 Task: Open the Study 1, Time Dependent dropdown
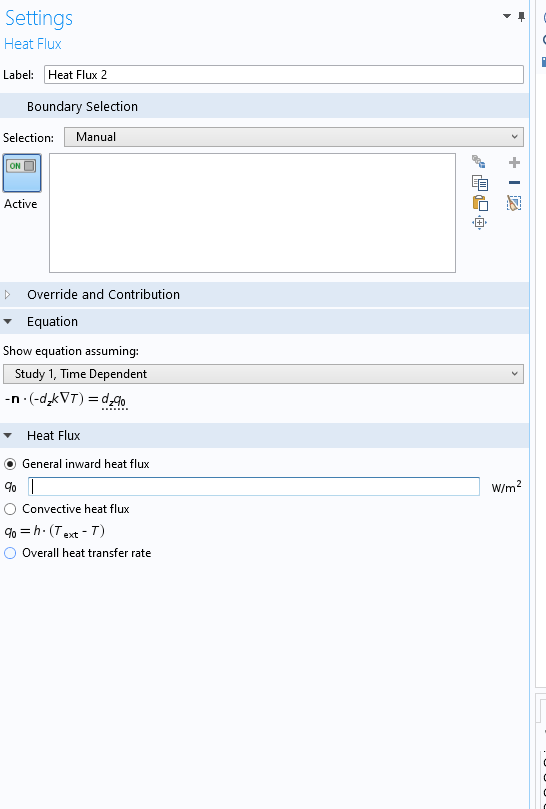pos(263,374)
